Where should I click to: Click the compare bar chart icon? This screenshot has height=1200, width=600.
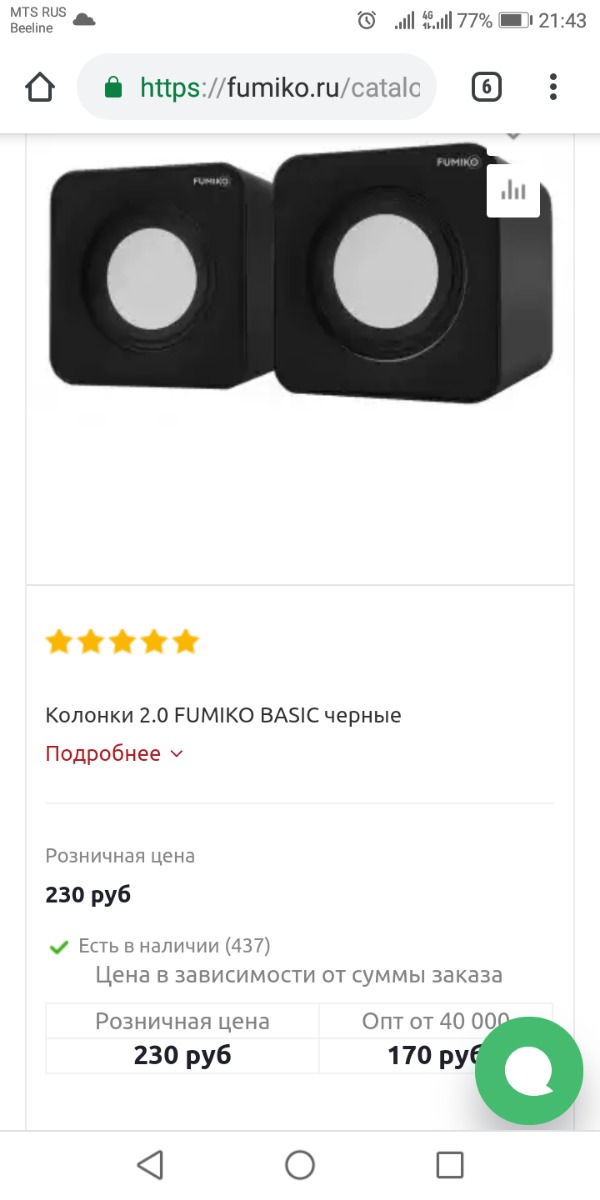coord(513,190)
